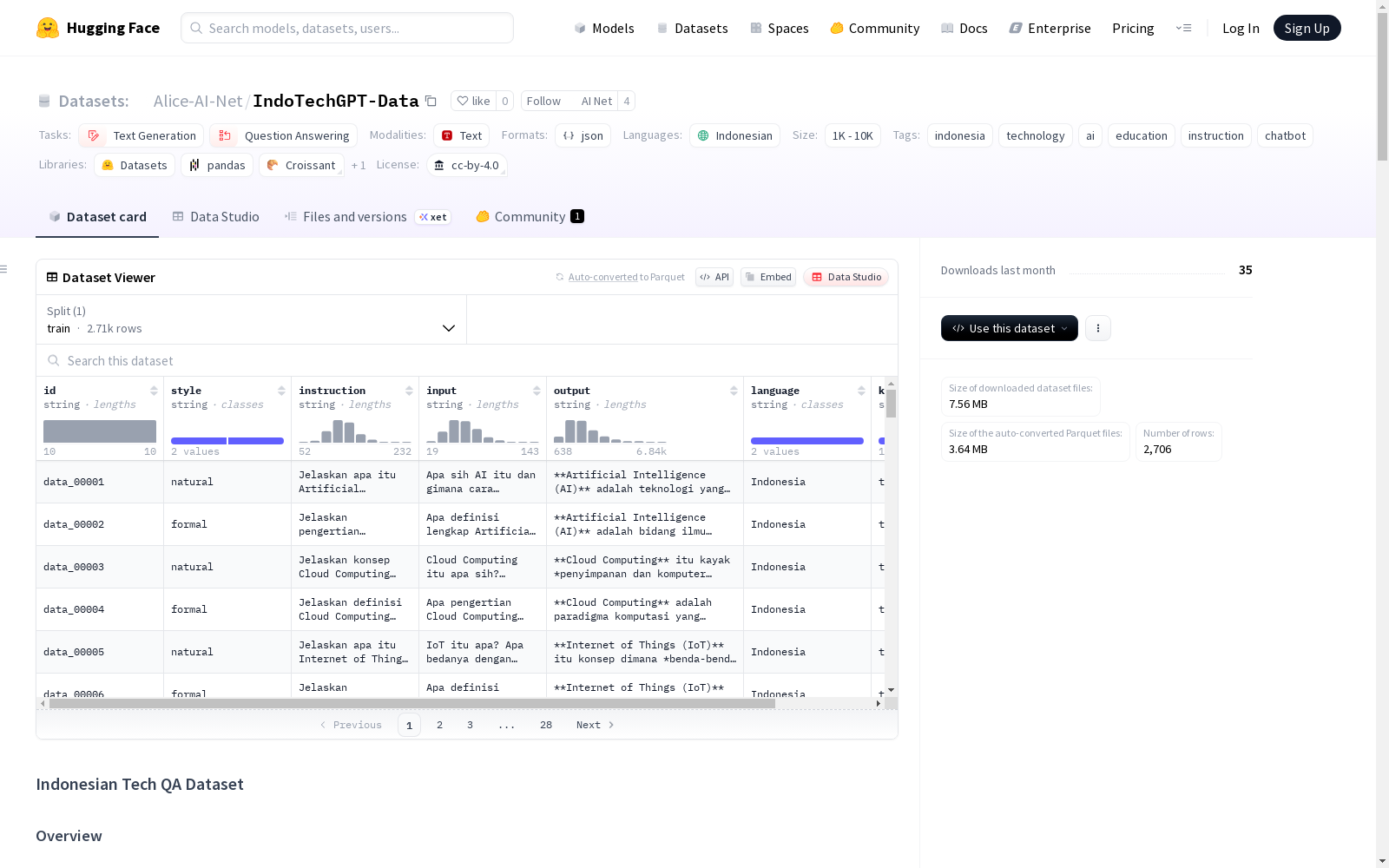Click the instruction lengths histogram
1389x868 pixels.
[355, 431]
